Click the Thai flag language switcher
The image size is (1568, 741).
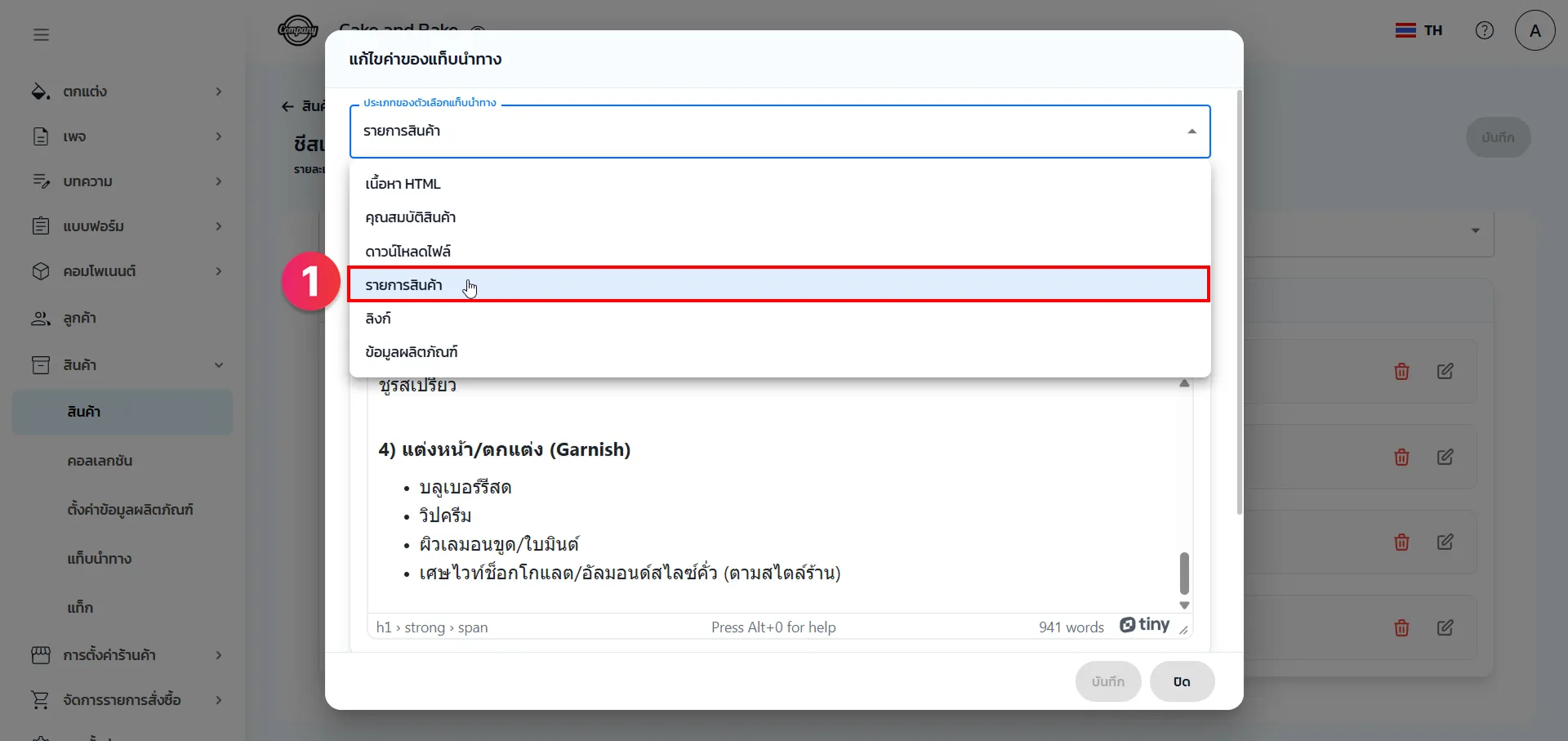click(x=1419, y=30)
